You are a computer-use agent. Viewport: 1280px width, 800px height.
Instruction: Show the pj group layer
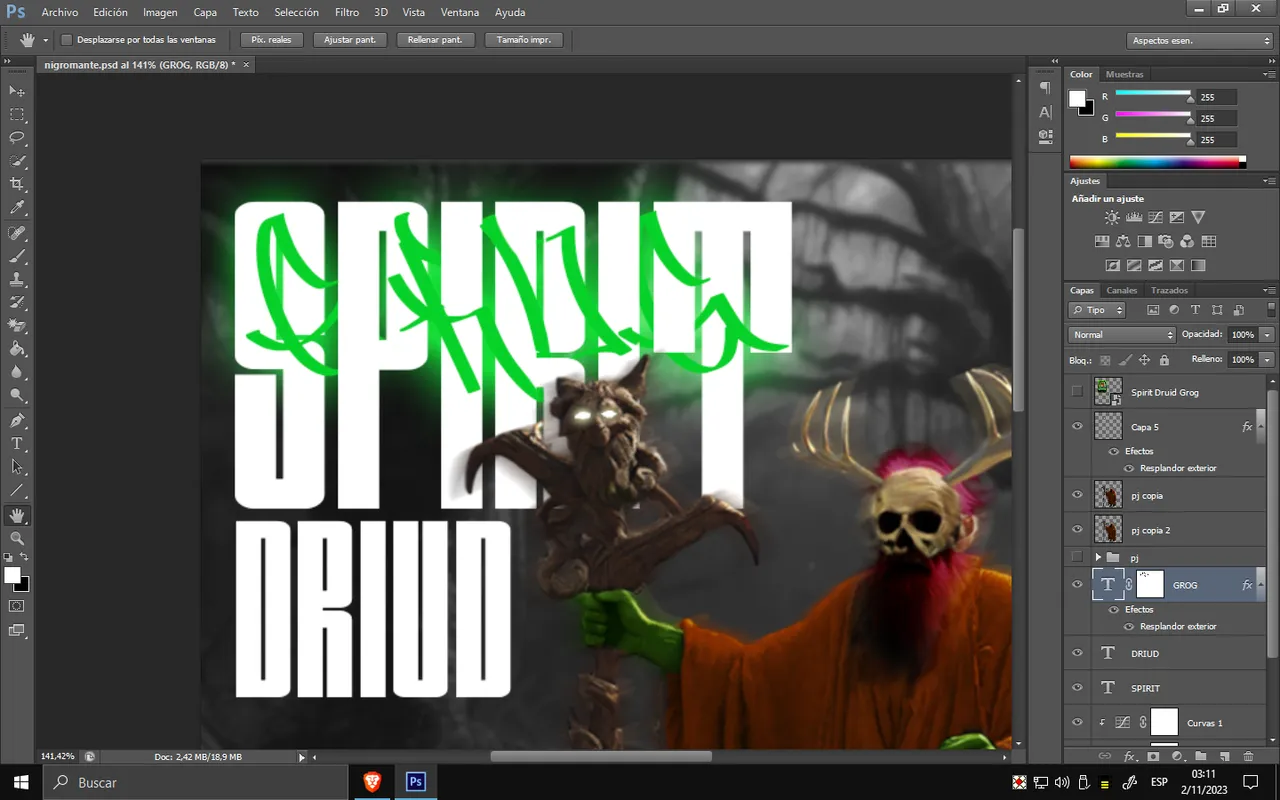click(1077, 557)
